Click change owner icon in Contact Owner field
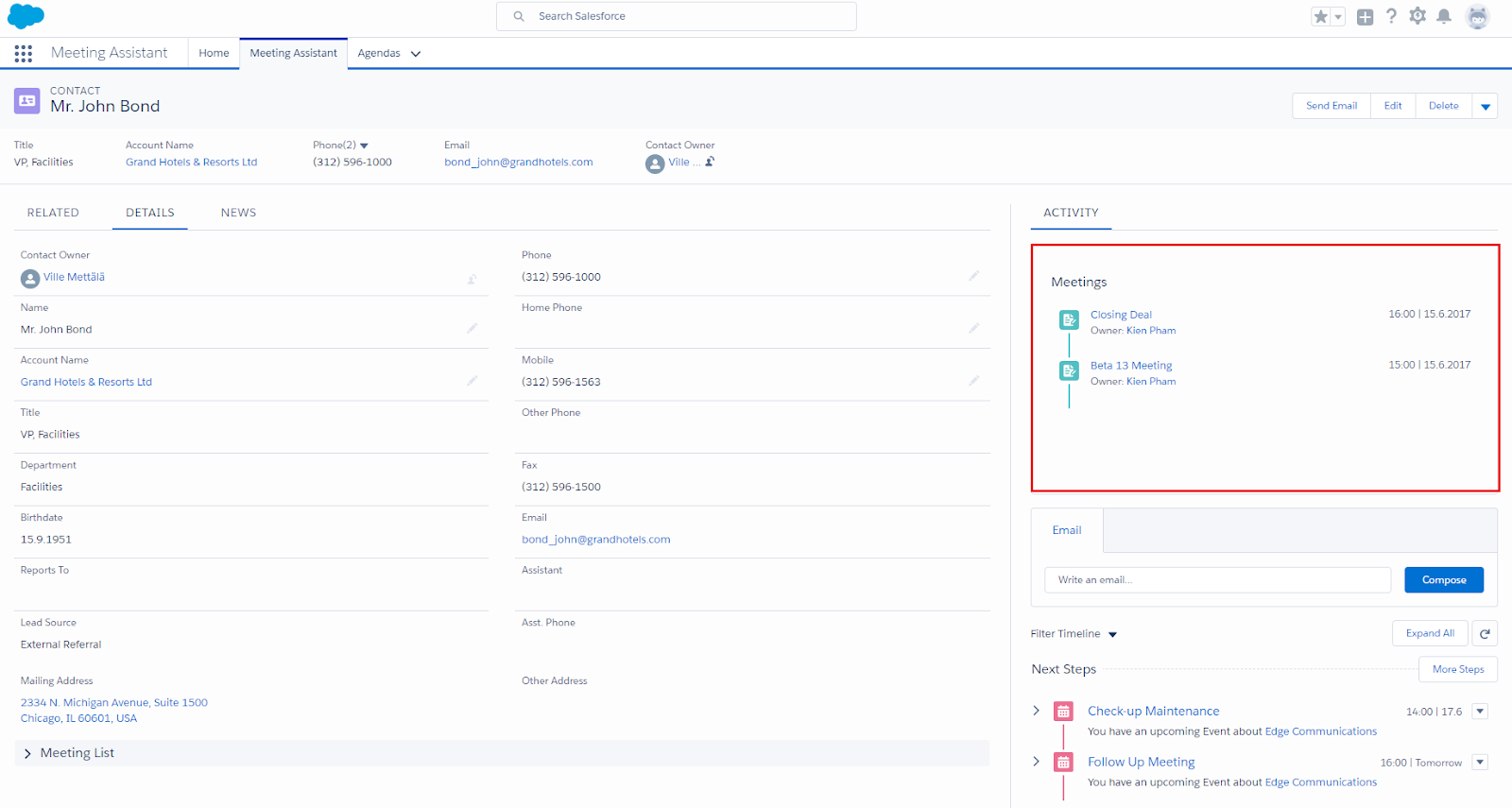The height and width of the screenshot is (808, 1512). coord(472,279)
